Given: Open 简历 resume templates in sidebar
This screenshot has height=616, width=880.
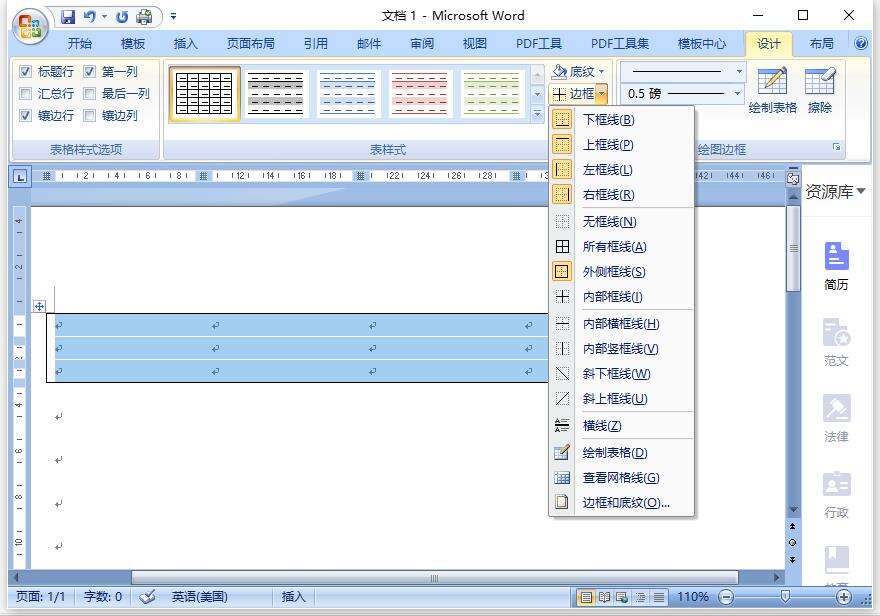Looking at the screenshot, I should coord(836,266).
